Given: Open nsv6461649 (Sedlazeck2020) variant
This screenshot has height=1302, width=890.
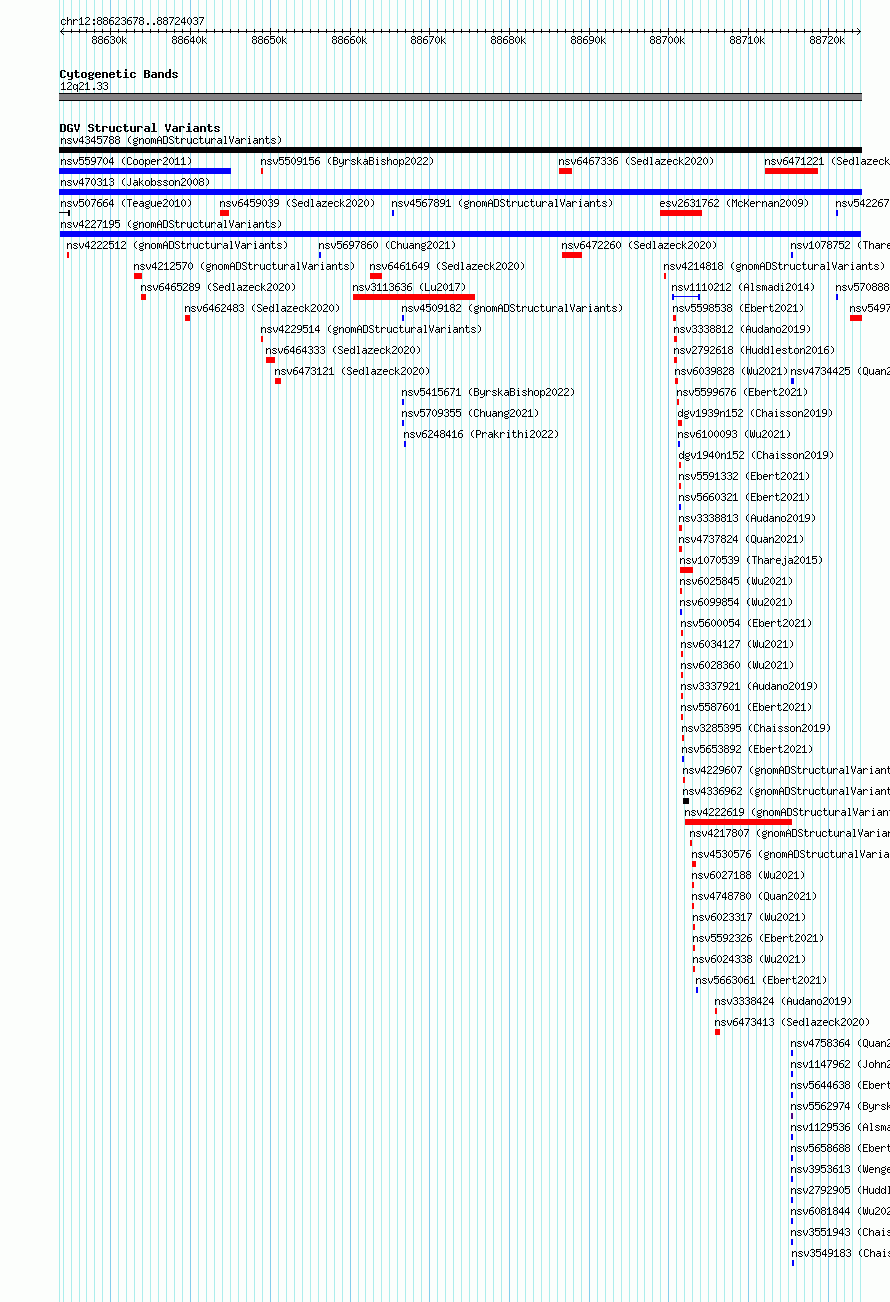Looking at the screenshot, I should 447,266.
